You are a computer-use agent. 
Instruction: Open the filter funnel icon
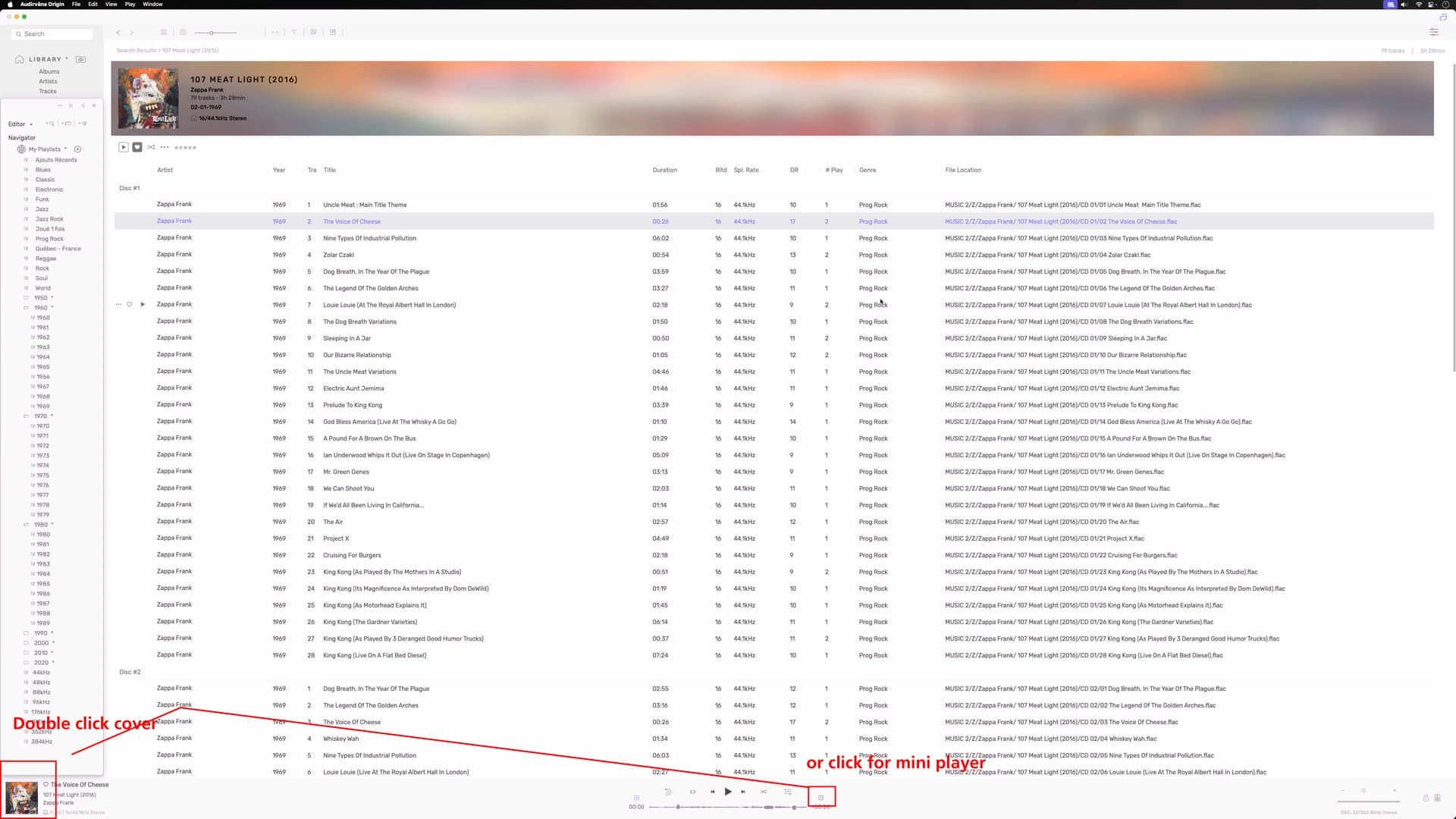[x=293, y=33]
